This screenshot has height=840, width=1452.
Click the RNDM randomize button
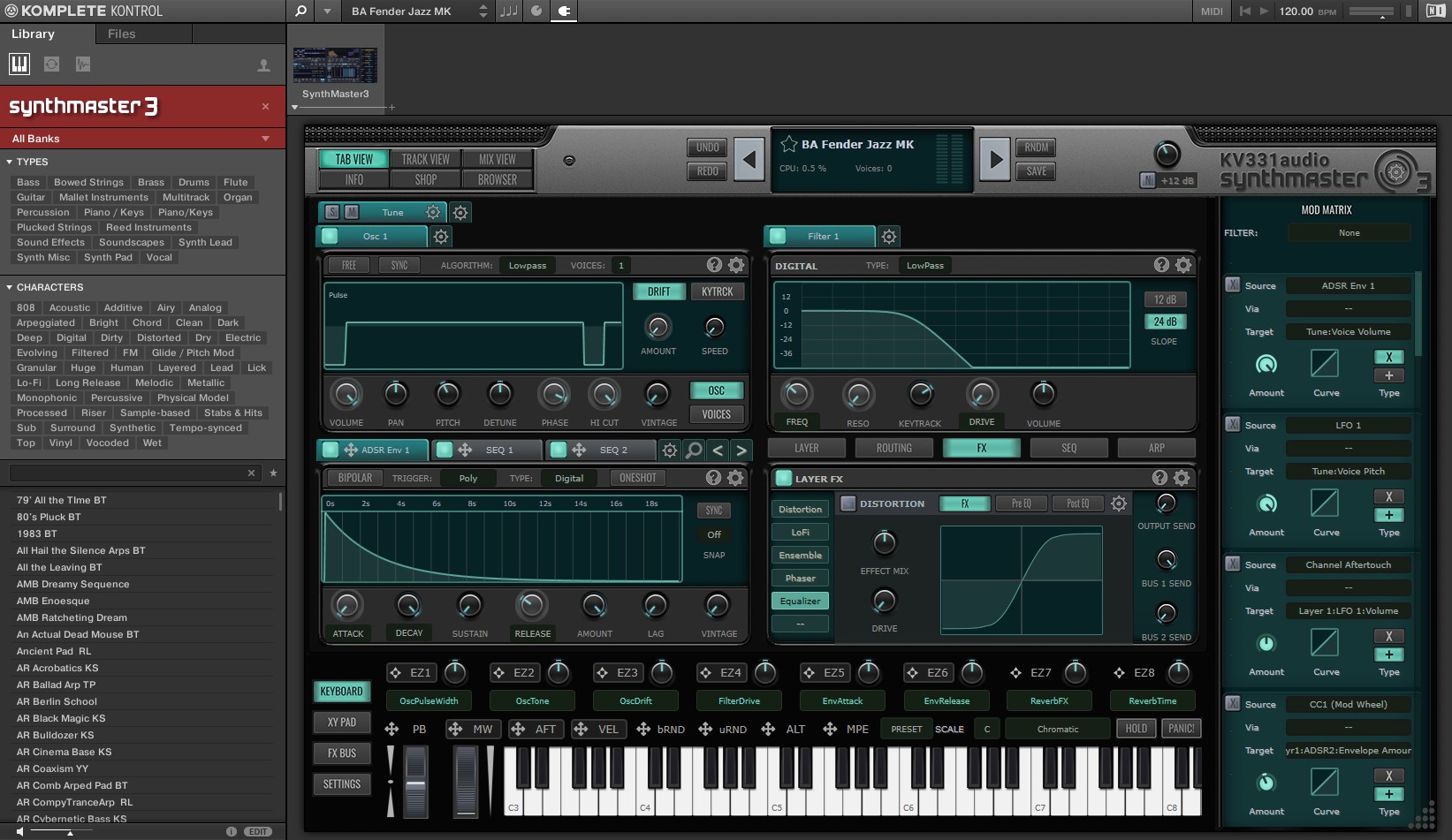coord(1037,148)
